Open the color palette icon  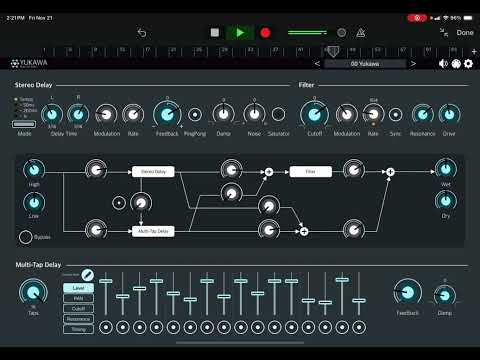(456, 63)
